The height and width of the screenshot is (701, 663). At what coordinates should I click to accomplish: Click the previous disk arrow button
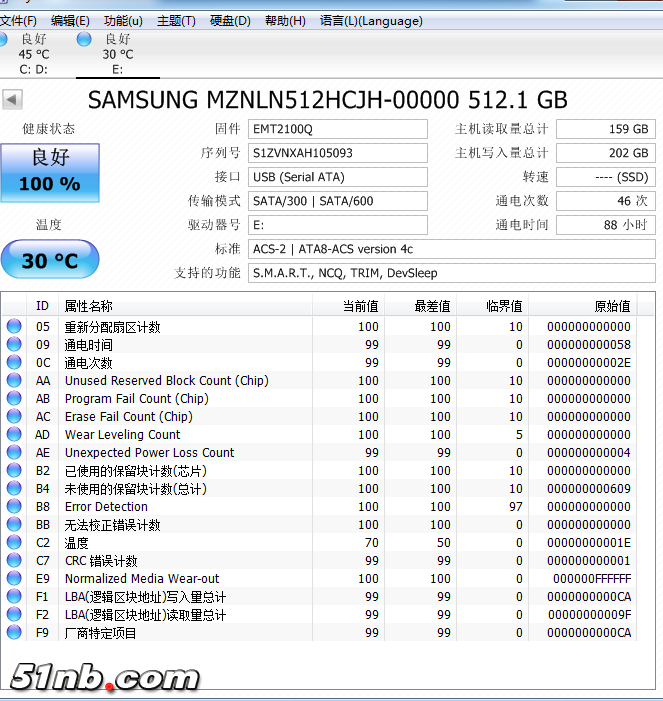click(x=12, y=100)
